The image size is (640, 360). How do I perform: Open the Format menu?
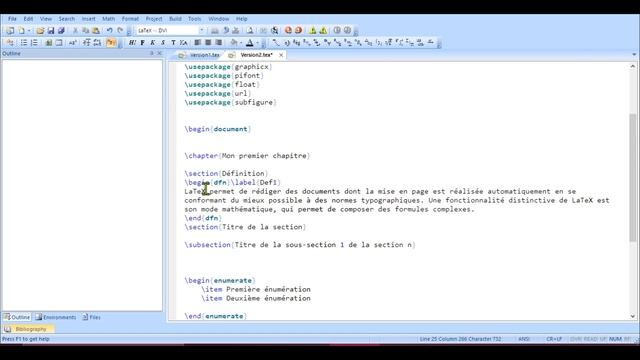(x=130, y=19)
